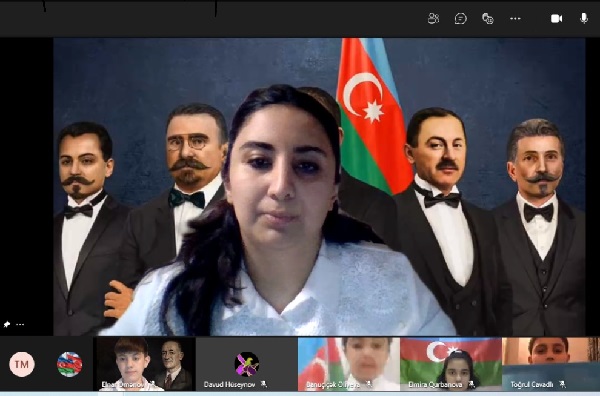Screen dimensions: 600x396
Task: Select the TM participant avatar
Action: pos(22,364)
